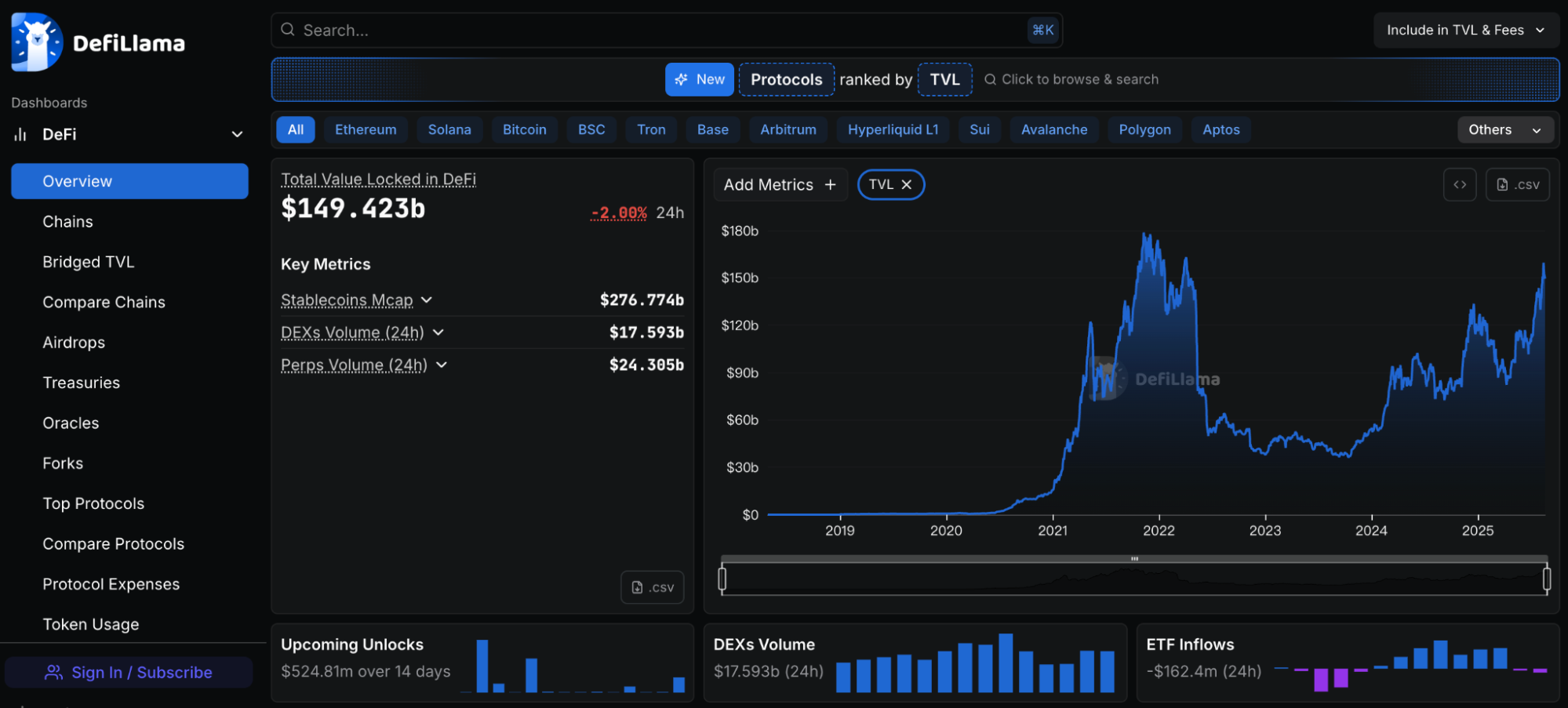1568x708 pixels.
Task: Filter by Base chain
Action: [x=713, y=130]
